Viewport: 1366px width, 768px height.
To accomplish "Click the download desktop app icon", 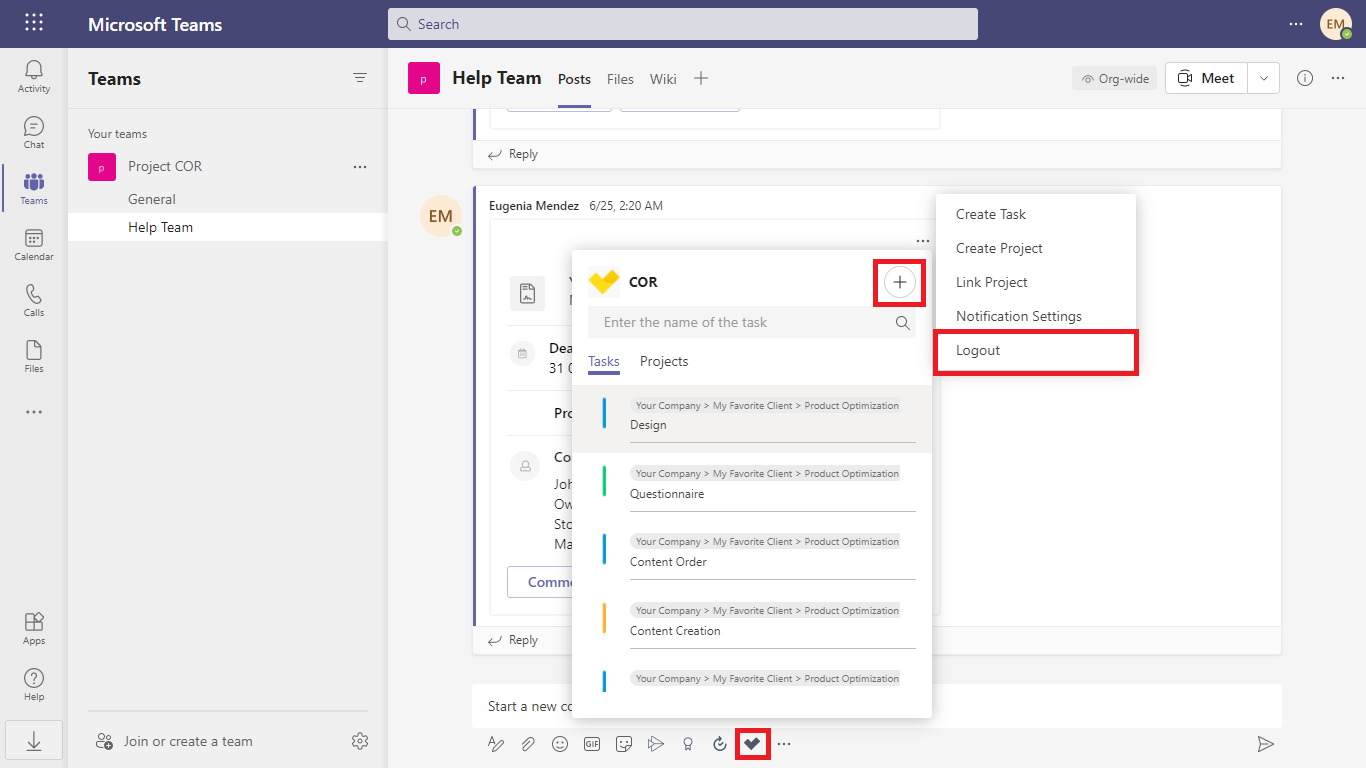I will point(34,741).
